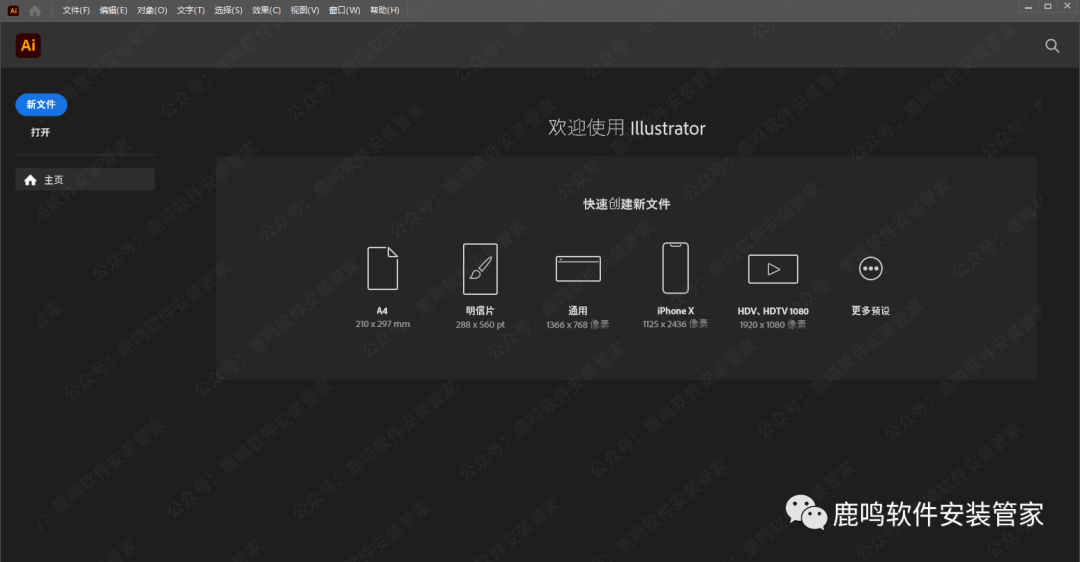The width and height of the screenshot is (1080, 562).
Task: Click the 1125 x 2436 像素 size text
Action: 675,324
